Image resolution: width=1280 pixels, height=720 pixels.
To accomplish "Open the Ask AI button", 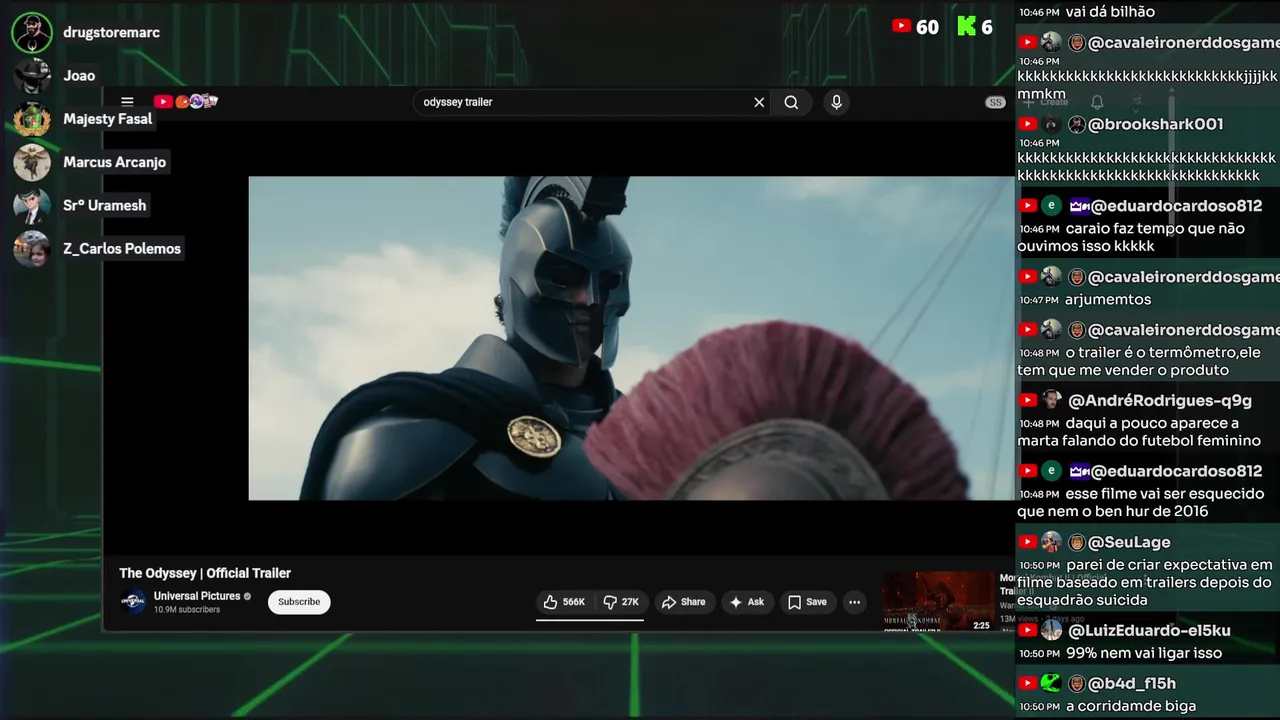I will coord(747,602).
